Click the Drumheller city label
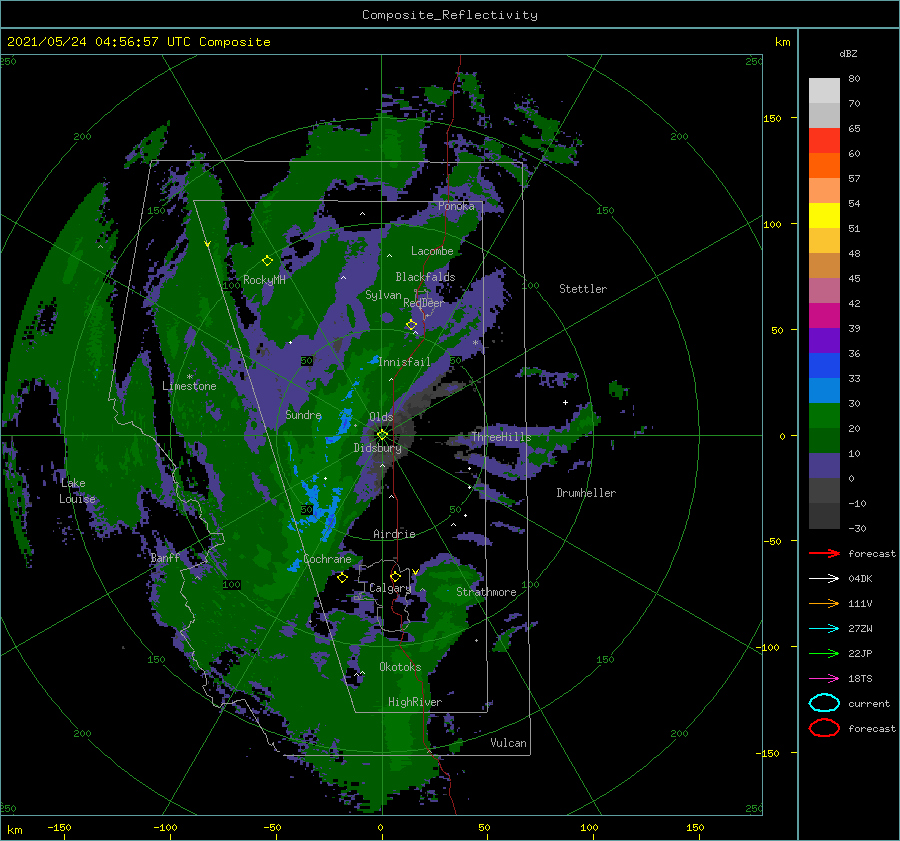This screenshot has width=900, height=841. point(586,493)
